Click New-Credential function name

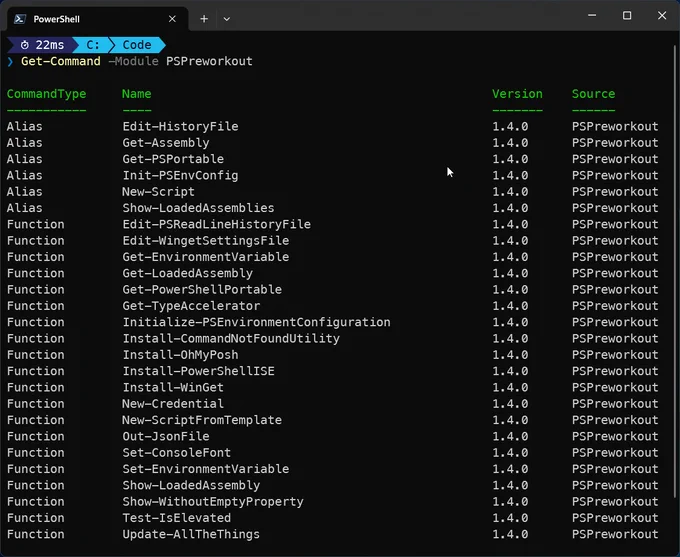coord(173,404)
